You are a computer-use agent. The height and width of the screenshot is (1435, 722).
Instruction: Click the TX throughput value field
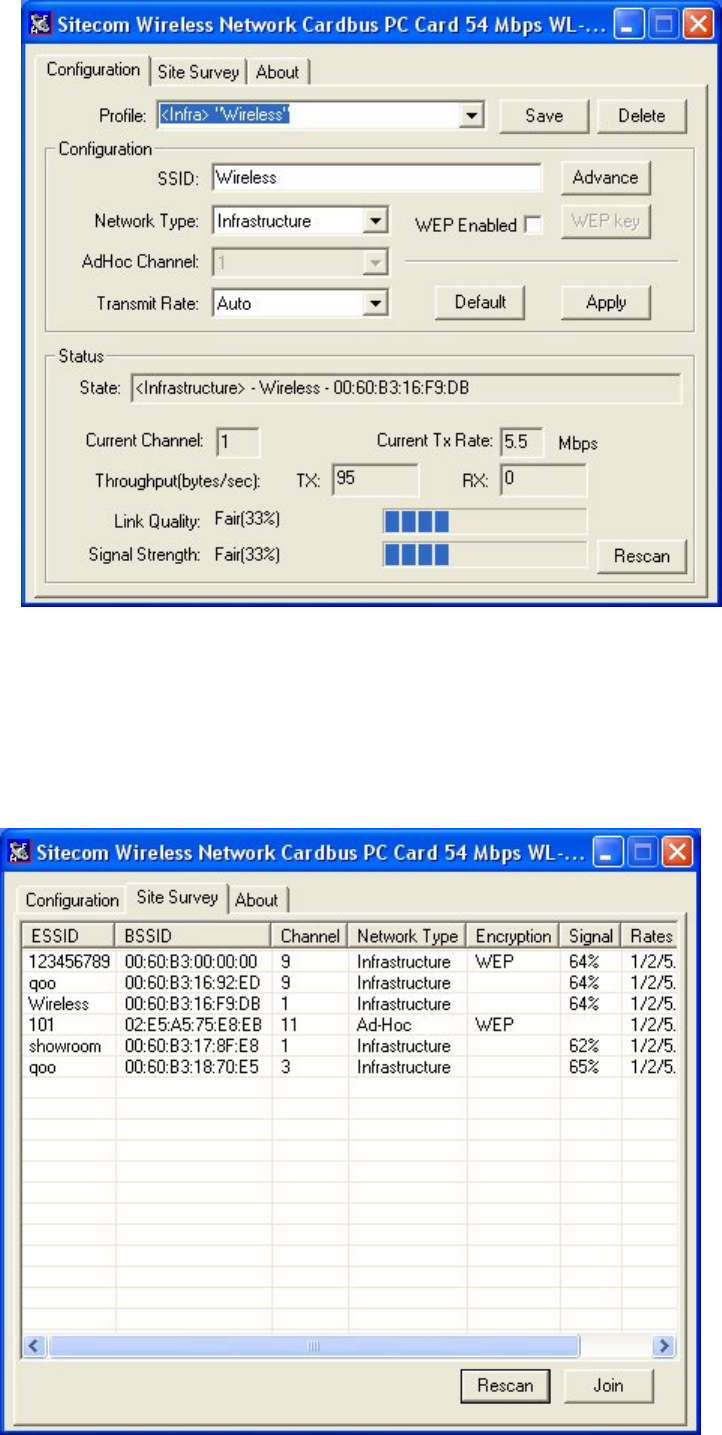(x=375, y=479)
